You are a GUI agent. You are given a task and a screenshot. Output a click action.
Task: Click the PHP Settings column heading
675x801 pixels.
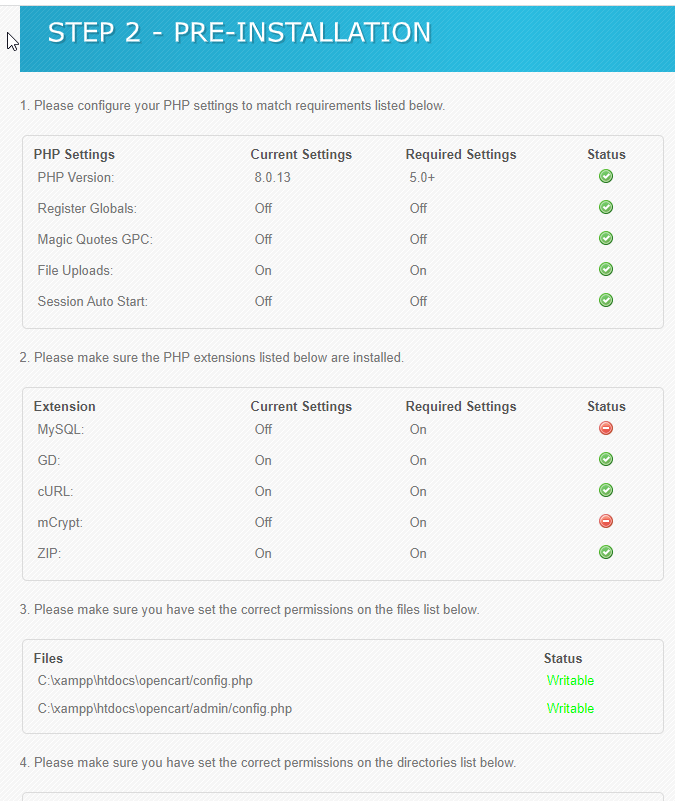click(x=74, y=154)
